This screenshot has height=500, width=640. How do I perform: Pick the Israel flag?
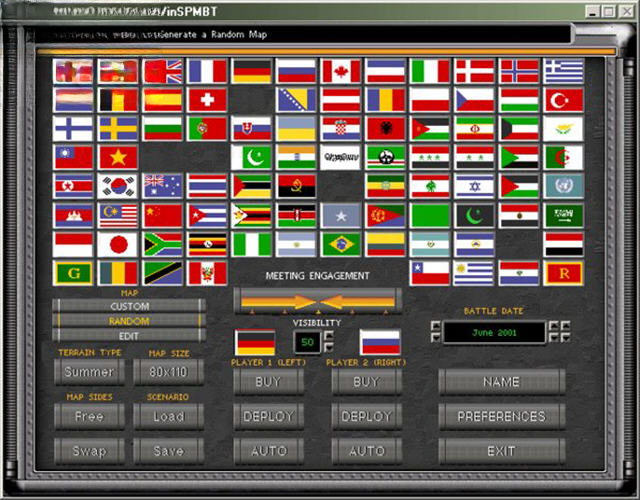point(474,186)
